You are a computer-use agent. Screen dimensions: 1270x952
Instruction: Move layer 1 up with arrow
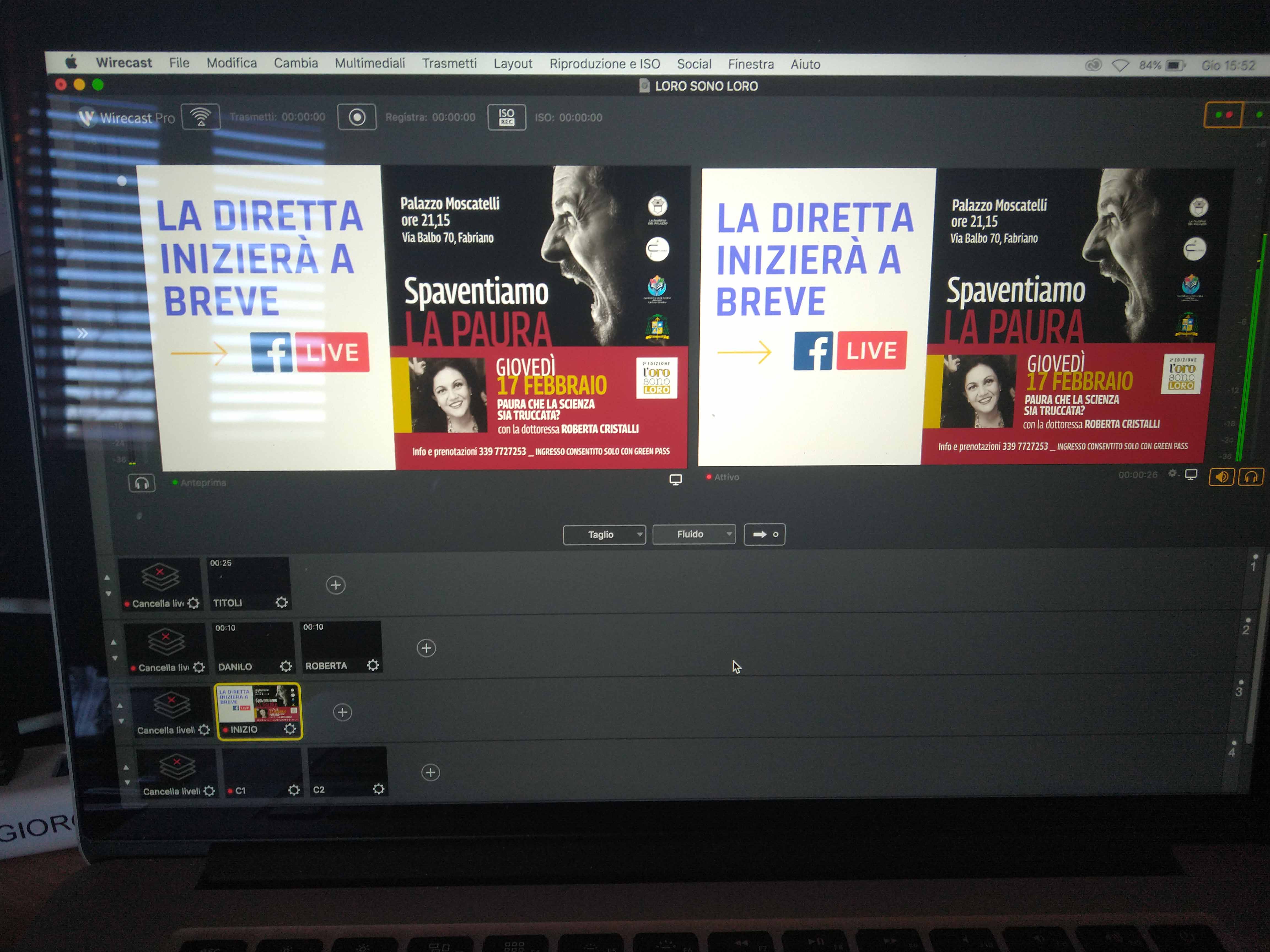point(107,578)
